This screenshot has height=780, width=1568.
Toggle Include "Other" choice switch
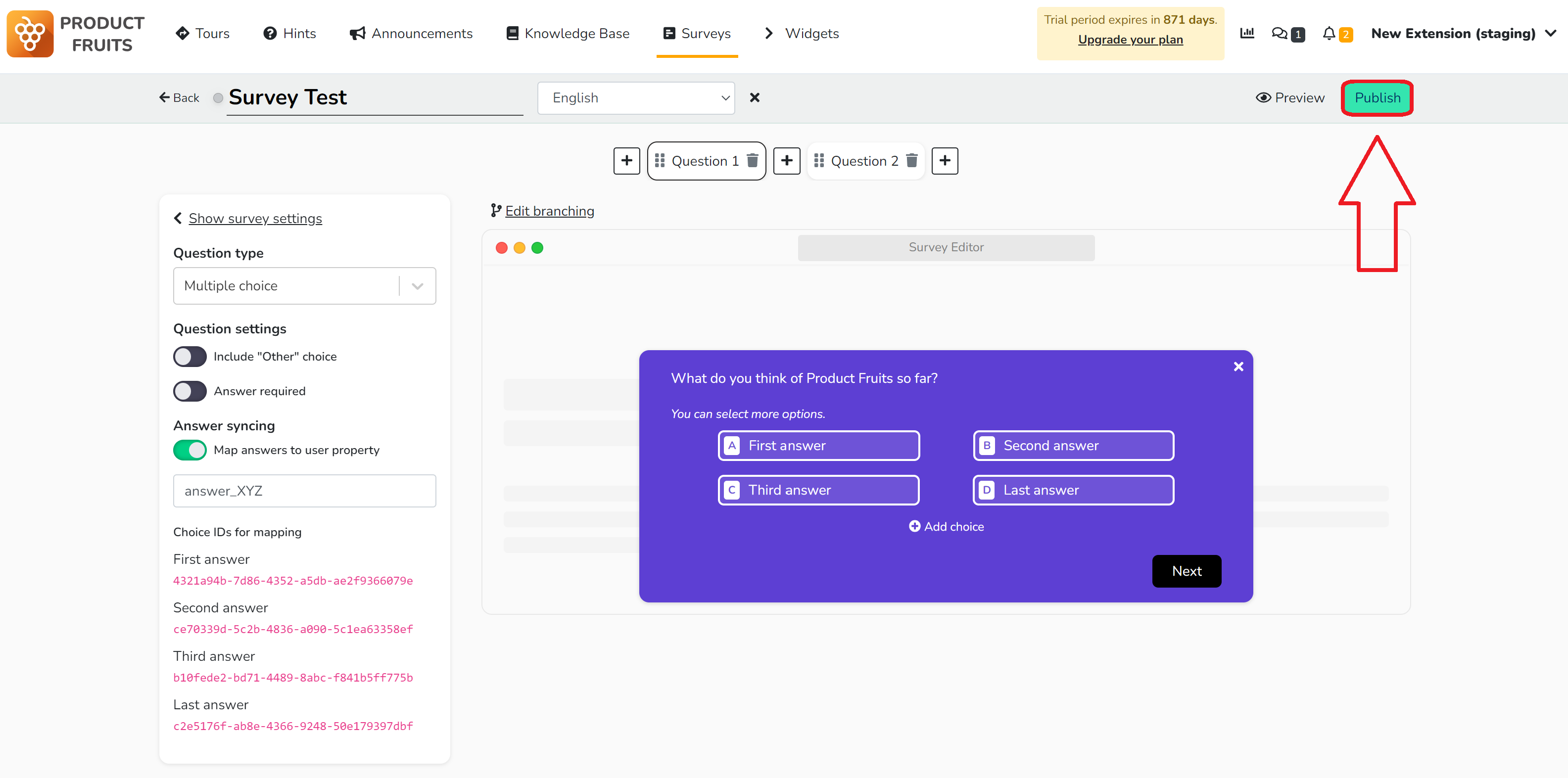190,357
